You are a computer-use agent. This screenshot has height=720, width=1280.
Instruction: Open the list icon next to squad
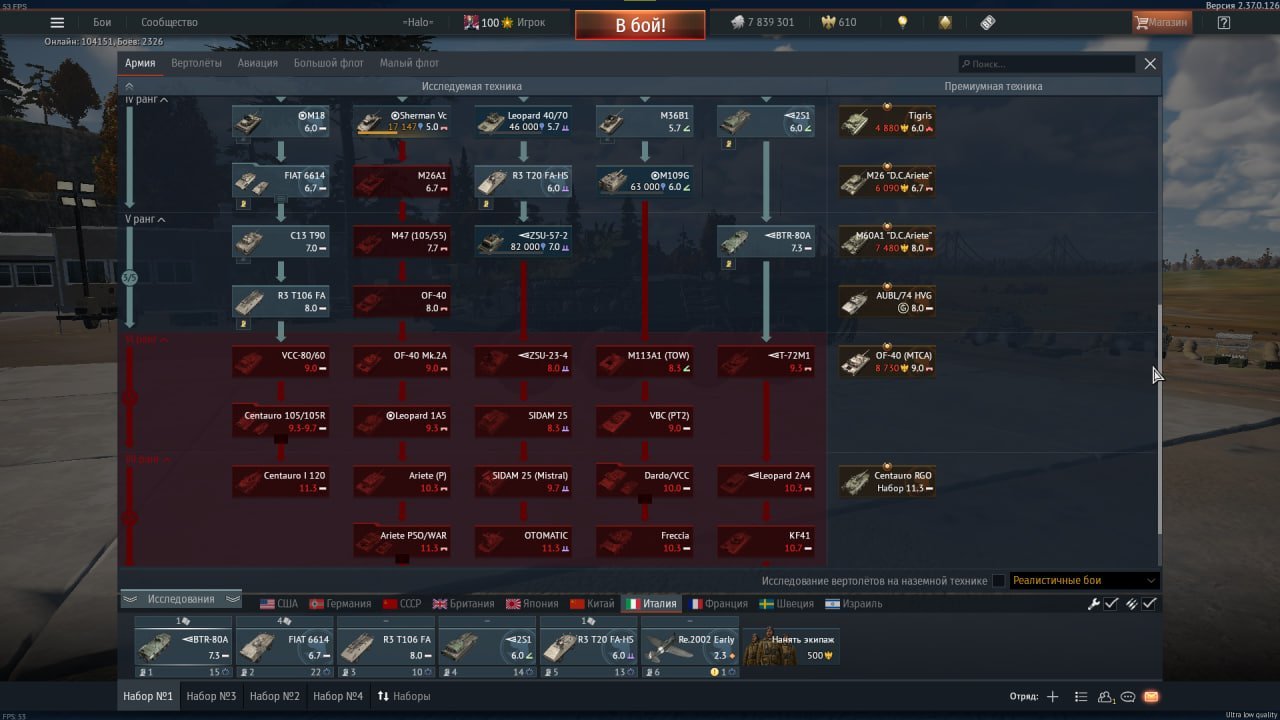pos(1080,697)
